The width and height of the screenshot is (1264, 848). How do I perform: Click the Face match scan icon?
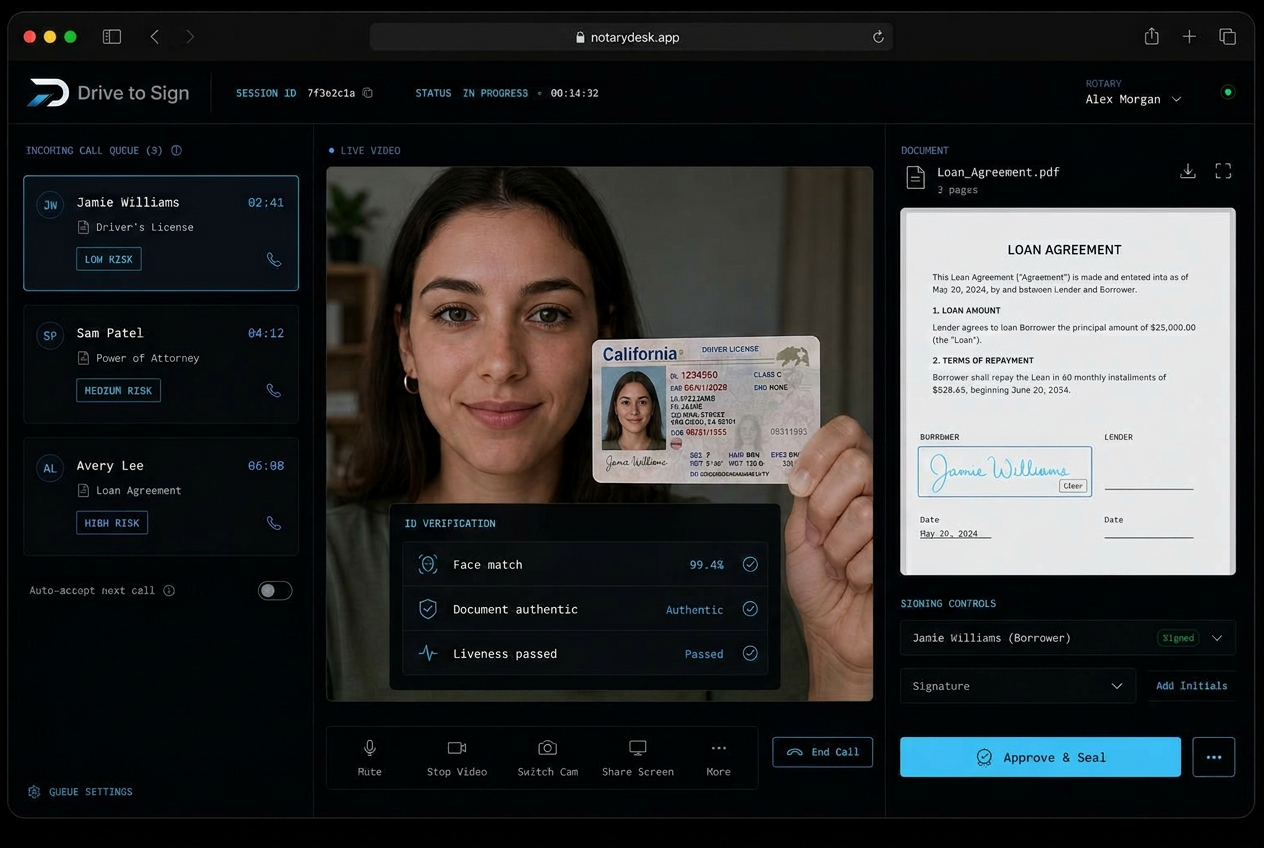(x=428, y=565)
